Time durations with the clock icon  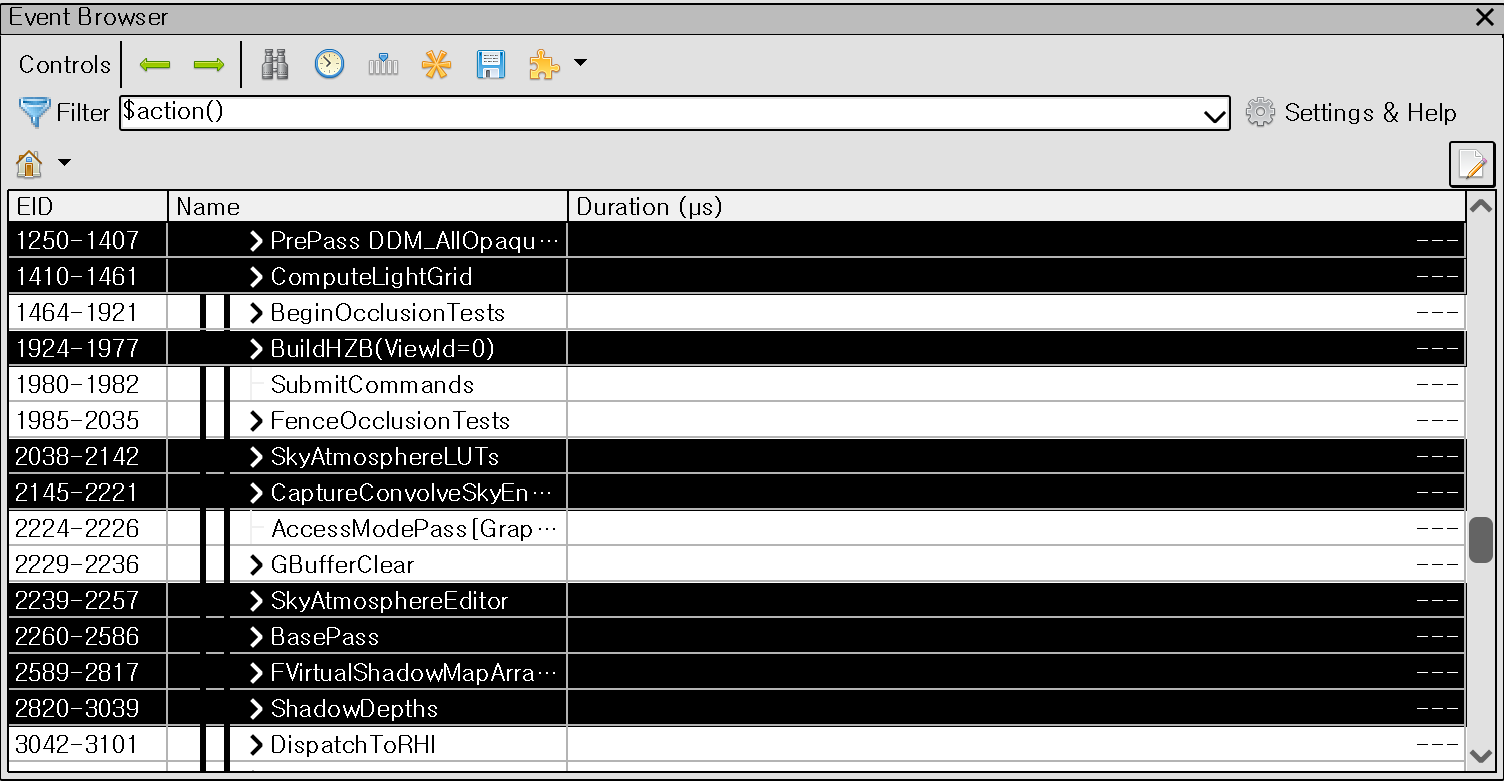[329, 65]
